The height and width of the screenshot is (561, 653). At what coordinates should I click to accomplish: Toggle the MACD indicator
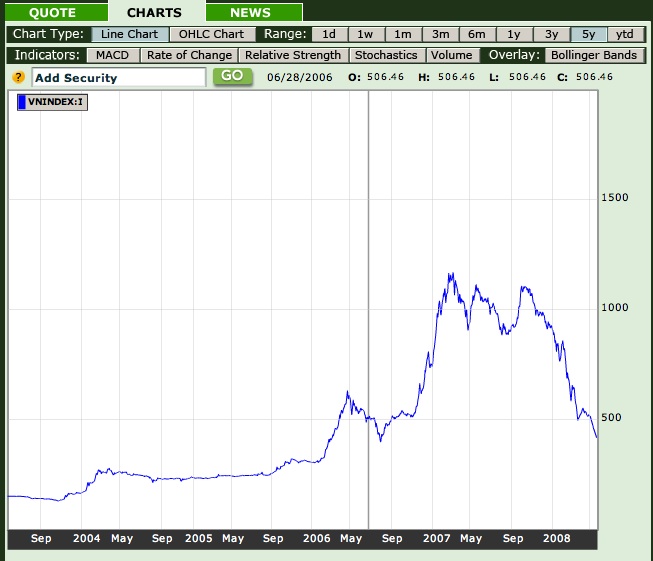pyautogui.click(x=112, y=55)
